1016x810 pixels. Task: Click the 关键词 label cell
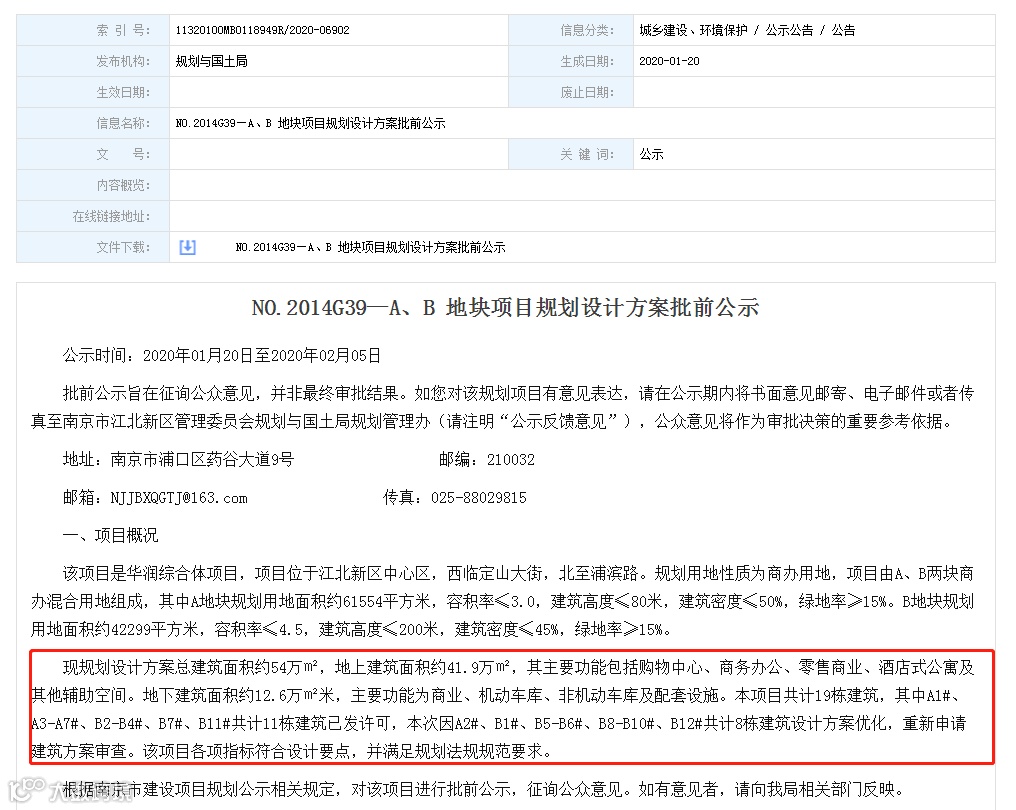(x=571, y=154)
